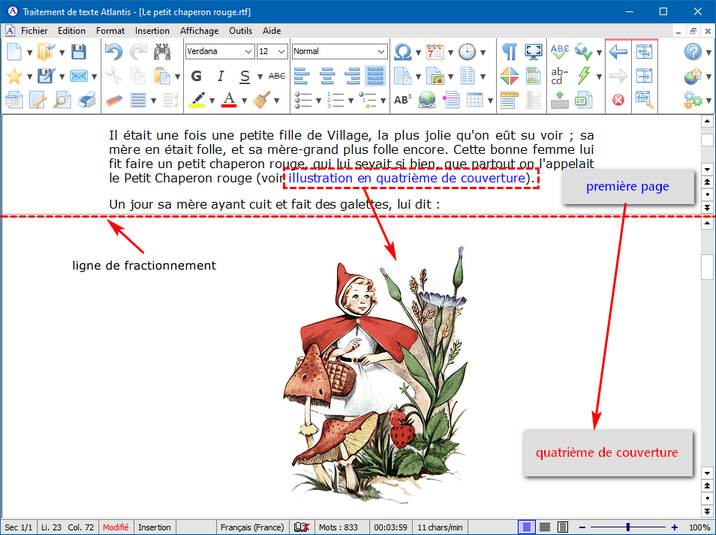Screen dimensions: 716x535
Task: Open help with the question mark icon
Action: click(x=692, y=52)
